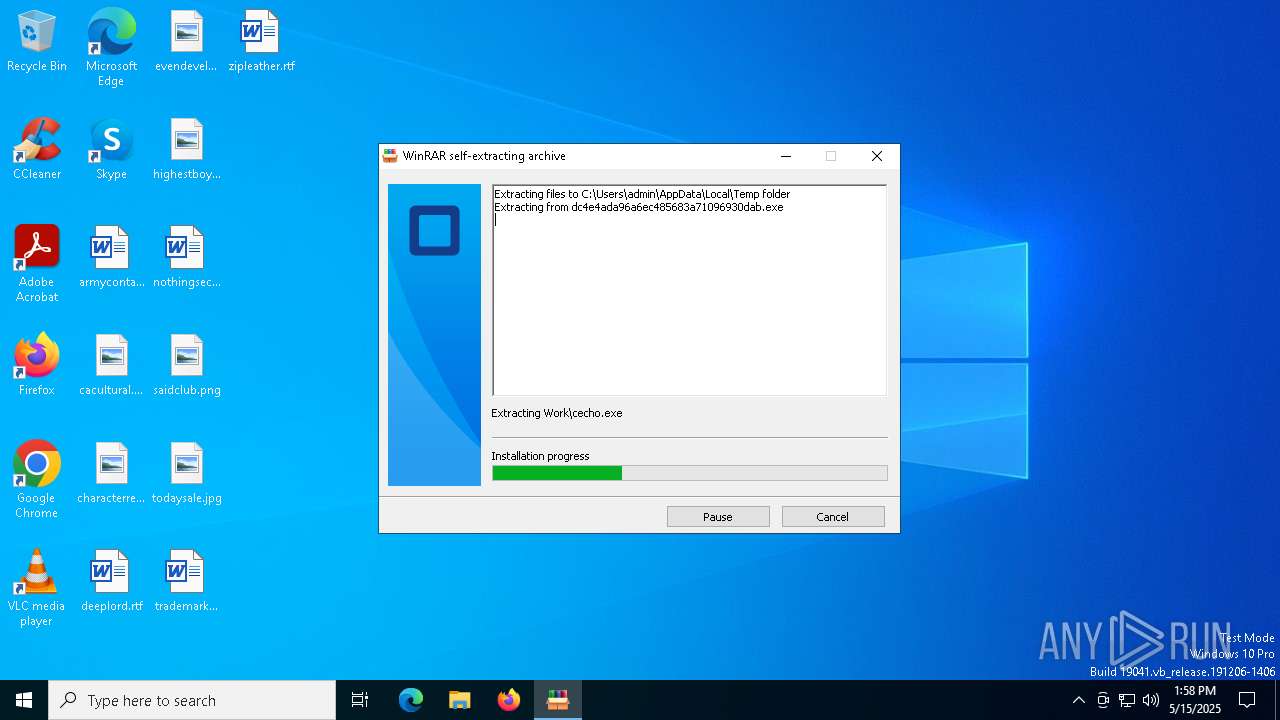
Task: Click the volume speaker icon in tray
Action: tap(1151, 700)
